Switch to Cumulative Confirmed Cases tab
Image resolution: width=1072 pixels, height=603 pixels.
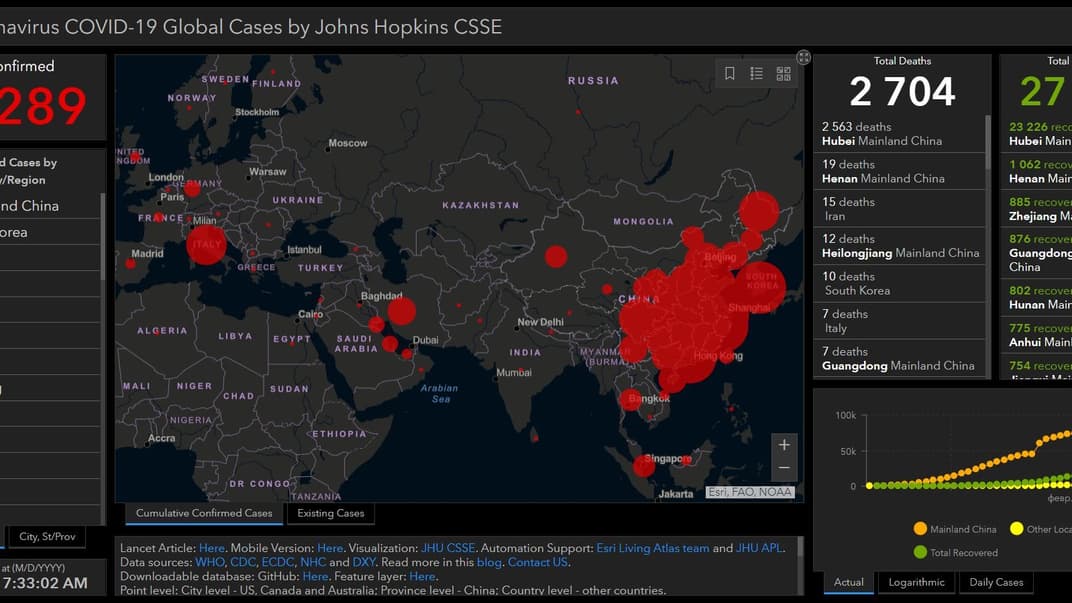(204, 513)
